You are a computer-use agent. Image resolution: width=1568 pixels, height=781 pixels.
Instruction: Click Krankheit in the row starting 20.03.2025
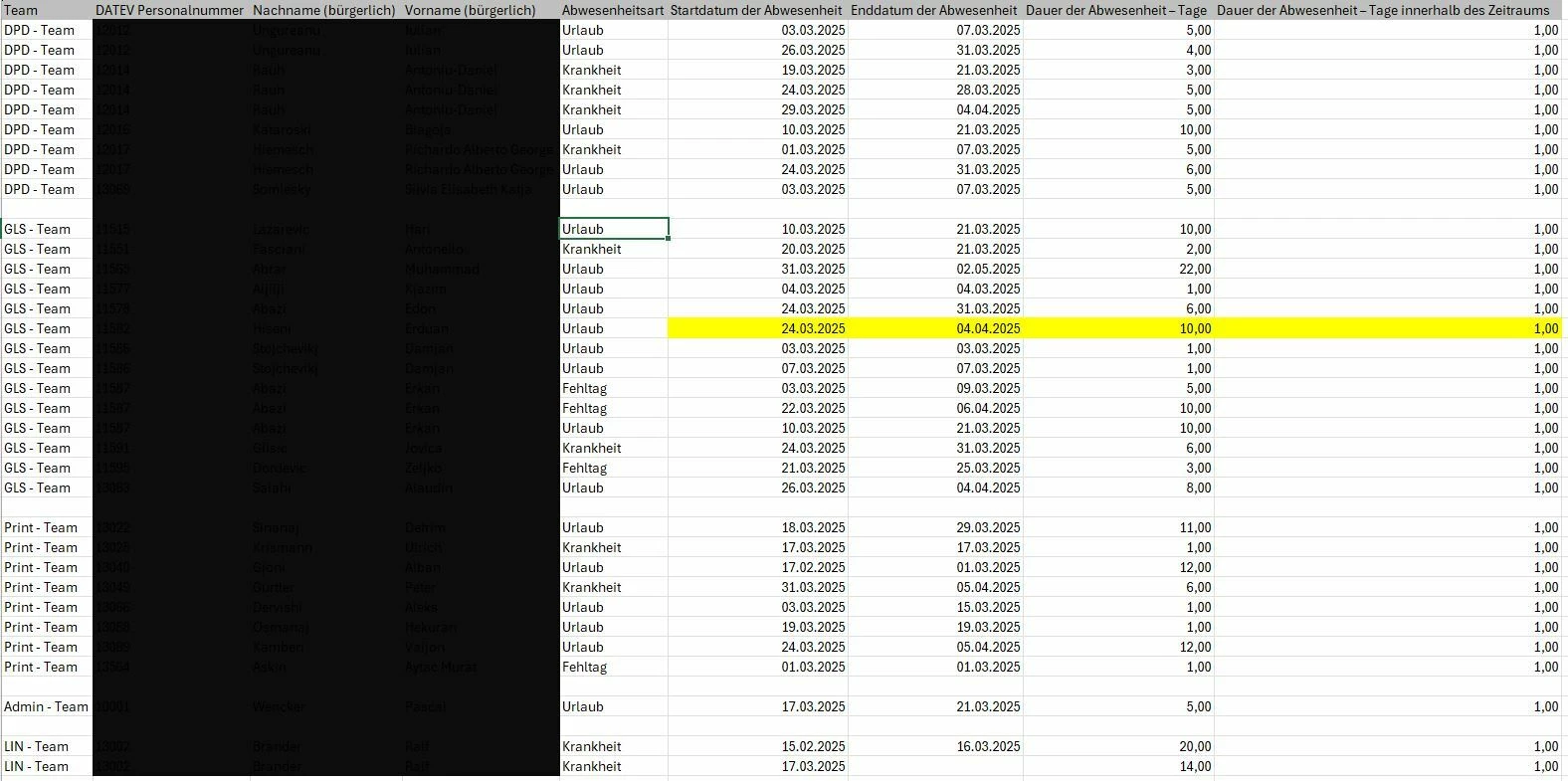592,249
